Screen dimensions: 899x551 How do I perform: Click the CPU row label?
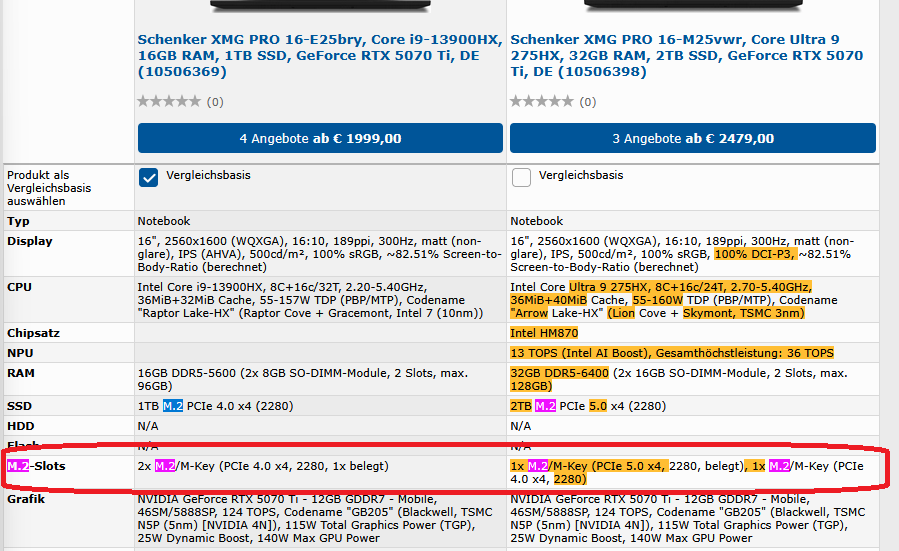click(19, 287)
